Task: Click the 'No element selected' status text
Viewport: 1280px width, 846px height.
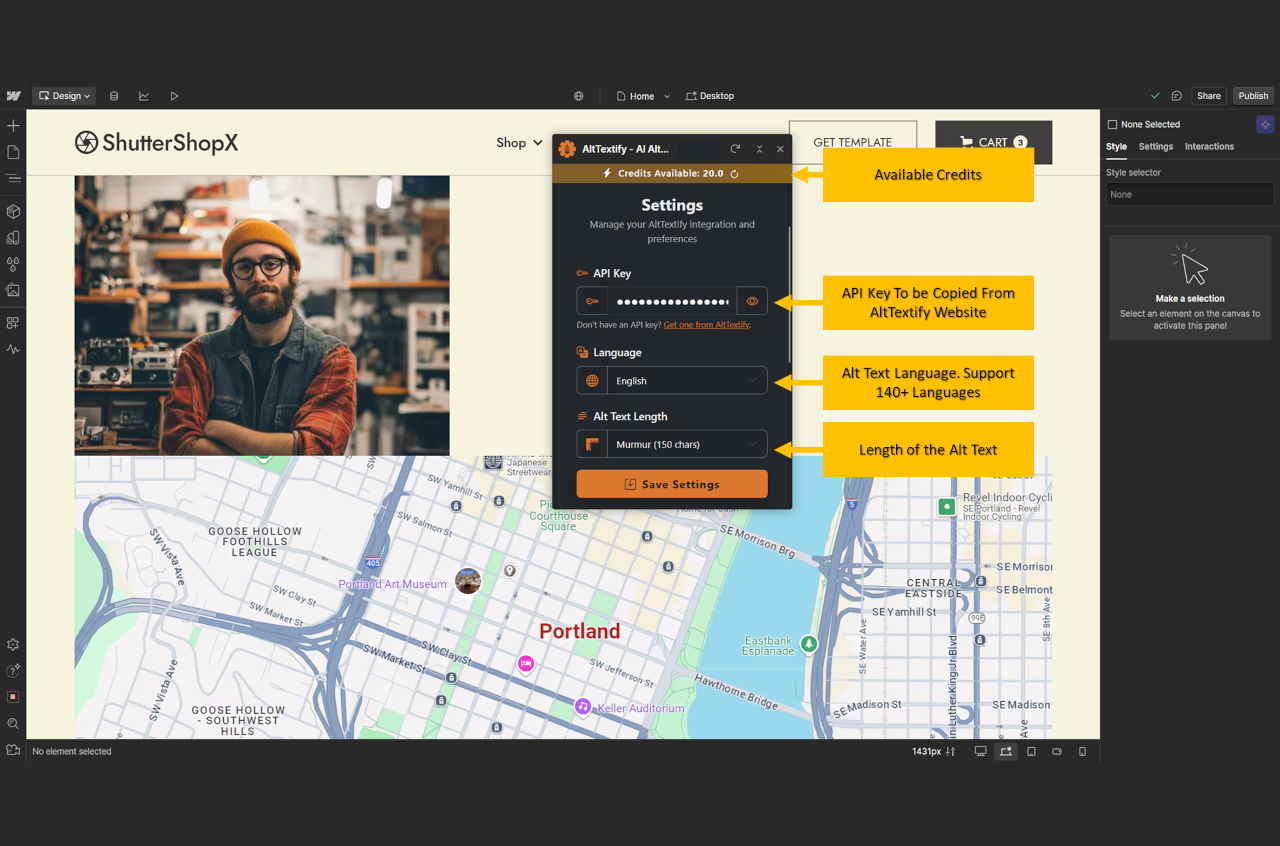Action: pos(72,751)
